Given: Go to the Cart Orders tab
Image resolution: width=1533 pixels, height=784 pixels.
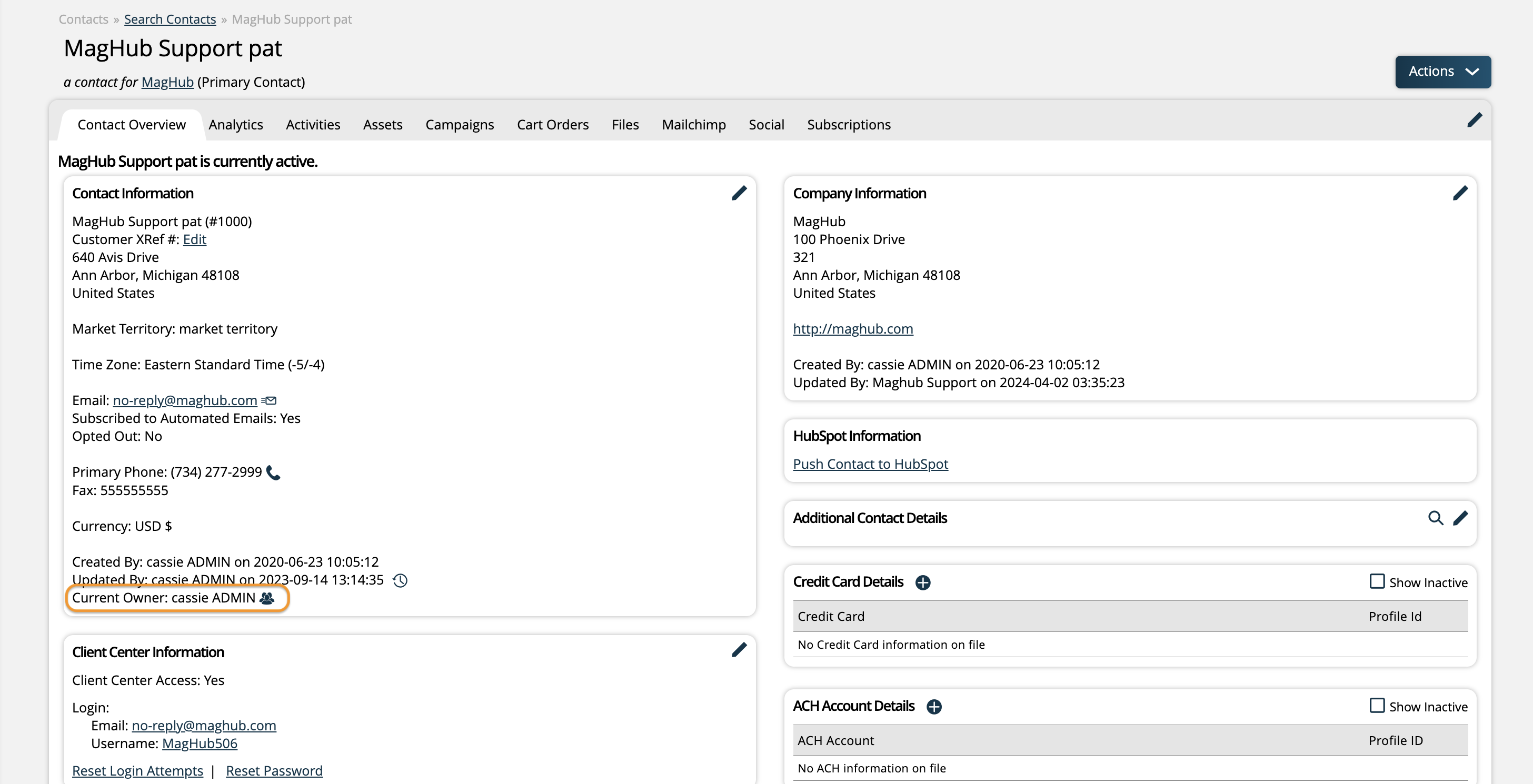Looking at the screenshot, I should [x=552, y=124].
